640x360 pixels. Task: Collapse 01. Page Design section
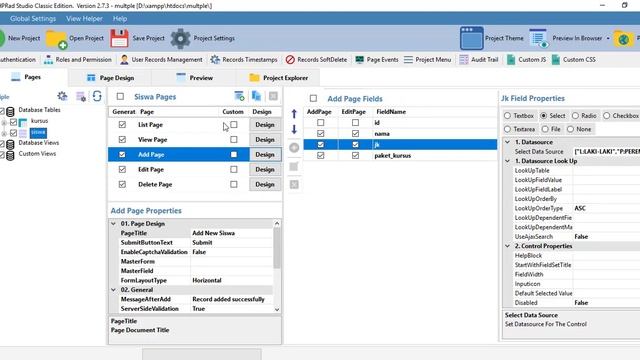113,224
